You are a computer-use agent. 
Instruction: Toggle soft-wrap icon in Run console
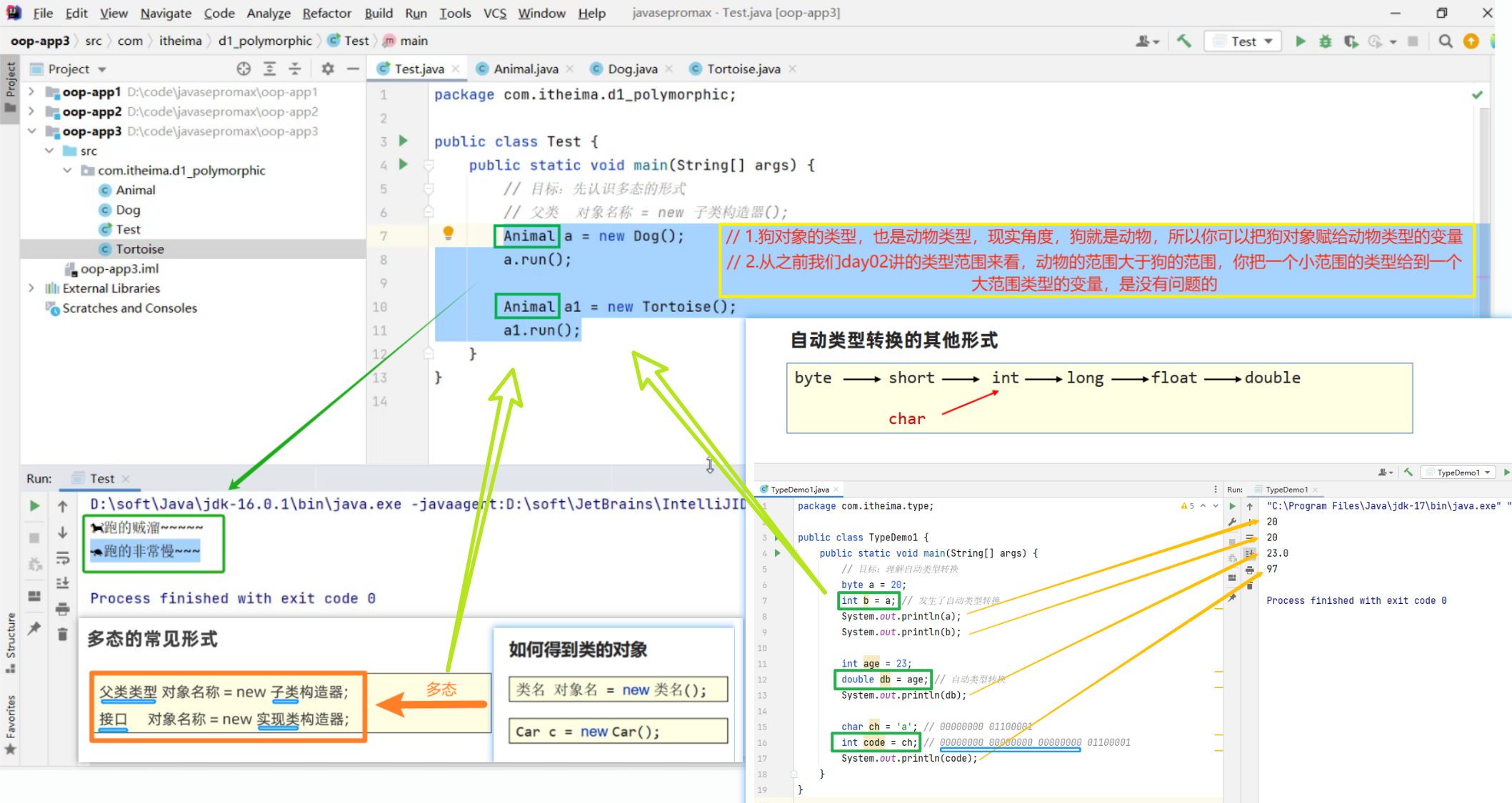62,557
